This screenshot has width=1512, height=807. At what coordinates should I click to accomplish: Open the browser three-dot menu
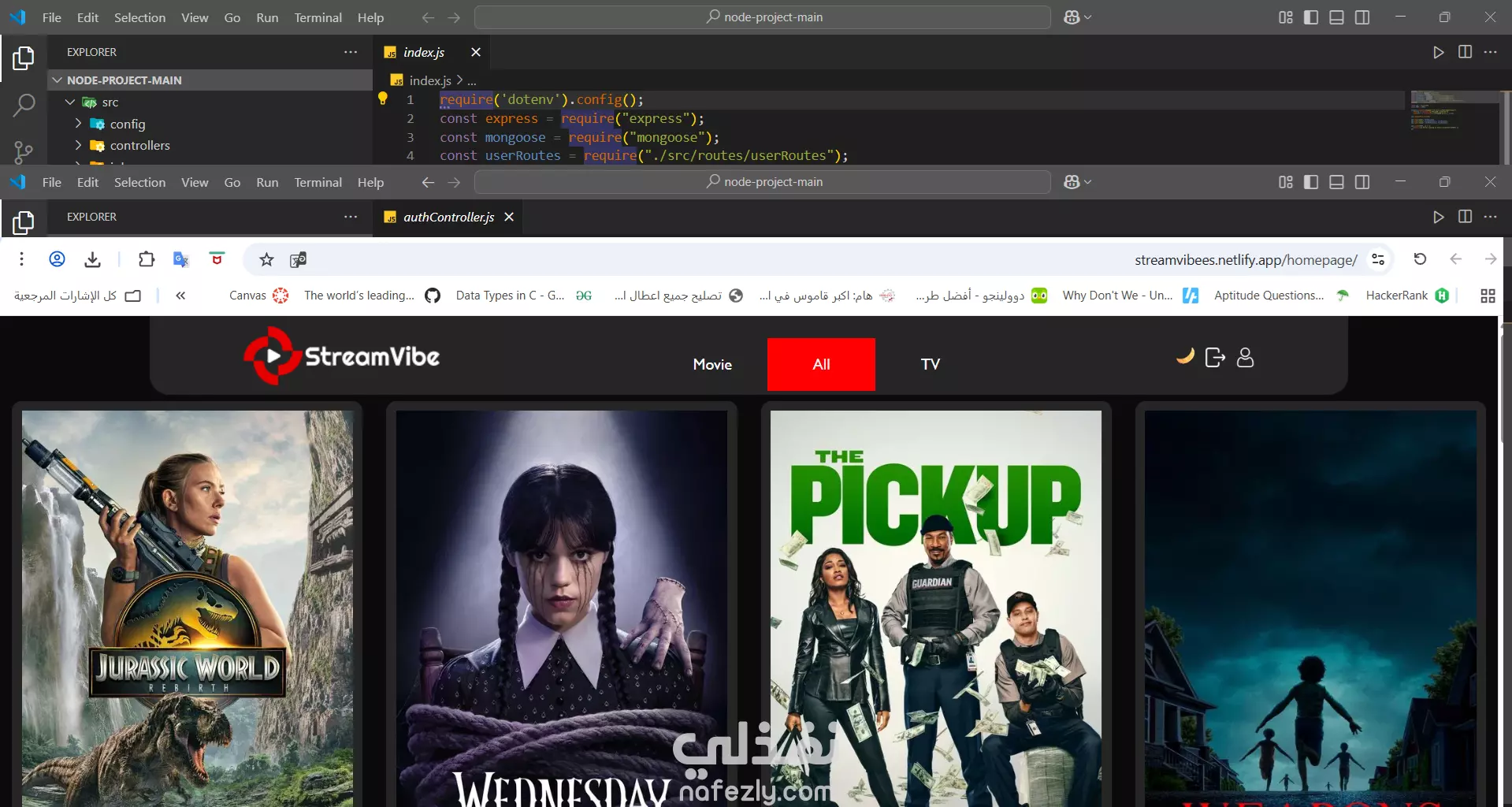pos(21,259)
